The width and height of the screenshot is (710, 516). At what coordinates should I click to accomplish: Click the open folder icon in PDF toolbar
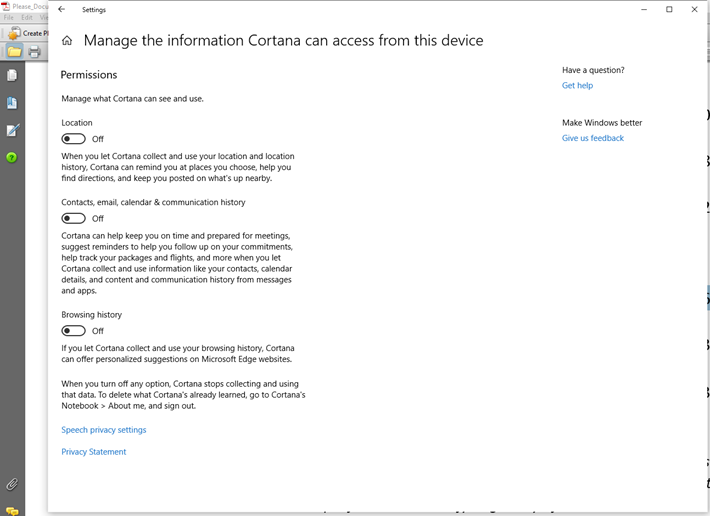coord(14,52)
